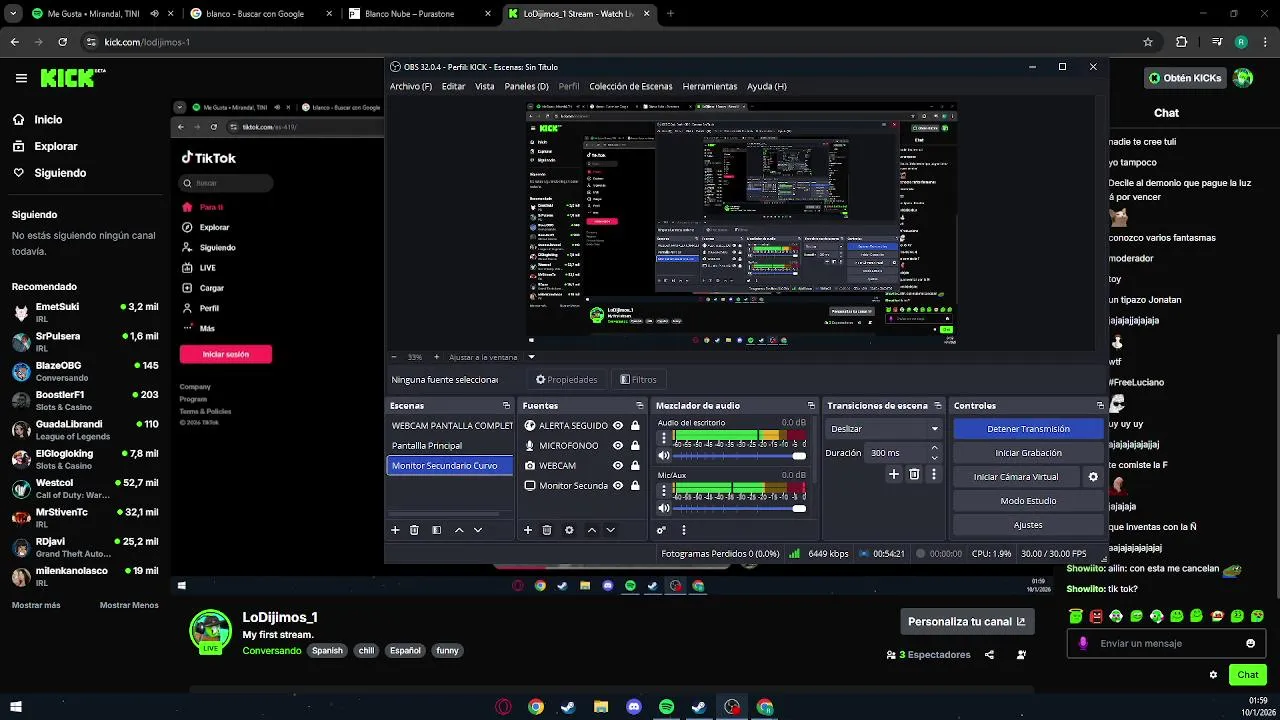Select Pantallla Principal scene
1280x720 pixels.
(x=449, y=446)
